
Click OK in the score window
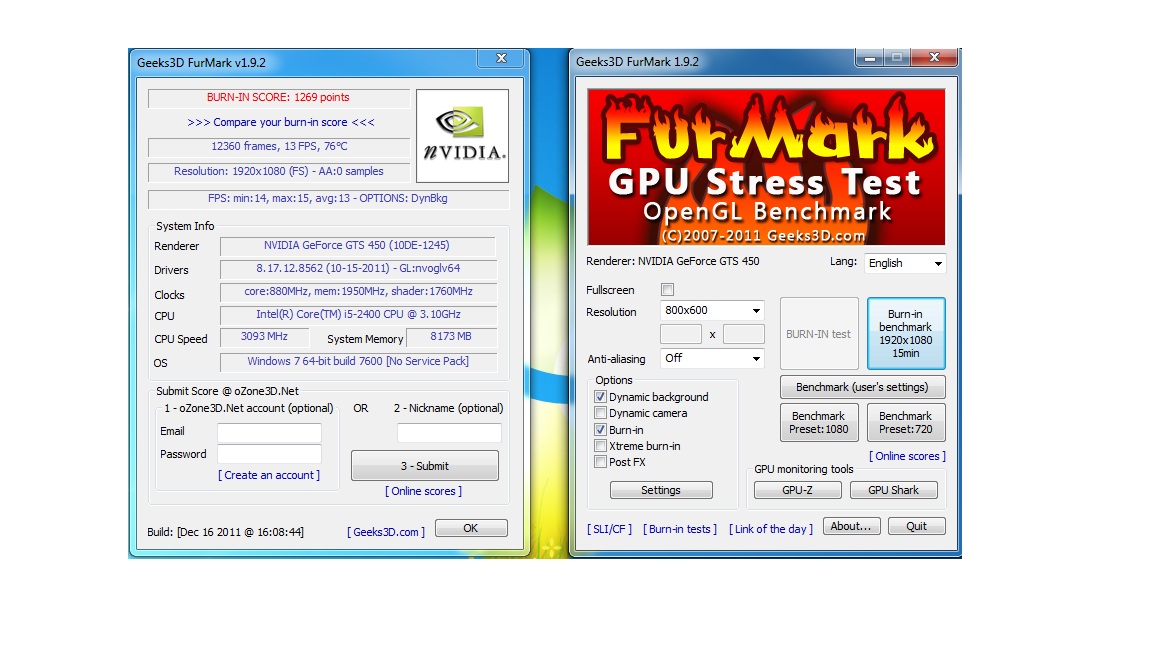(471, 528)
